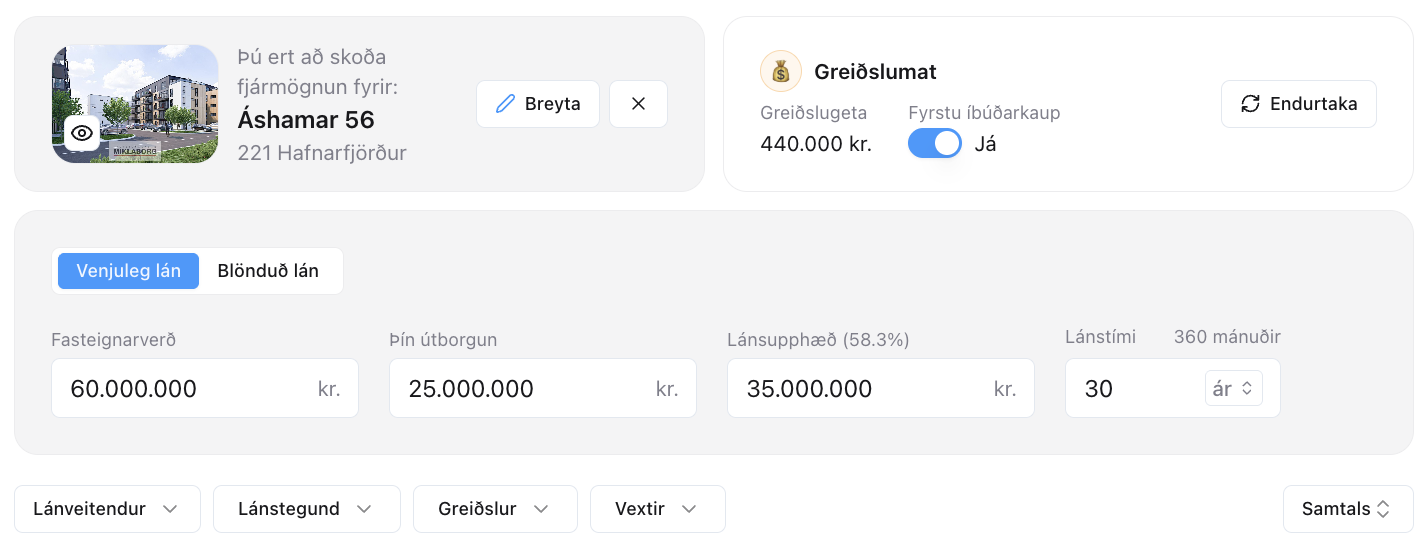Click the Lánsupphæð amount field

click(x=881, y=388)
